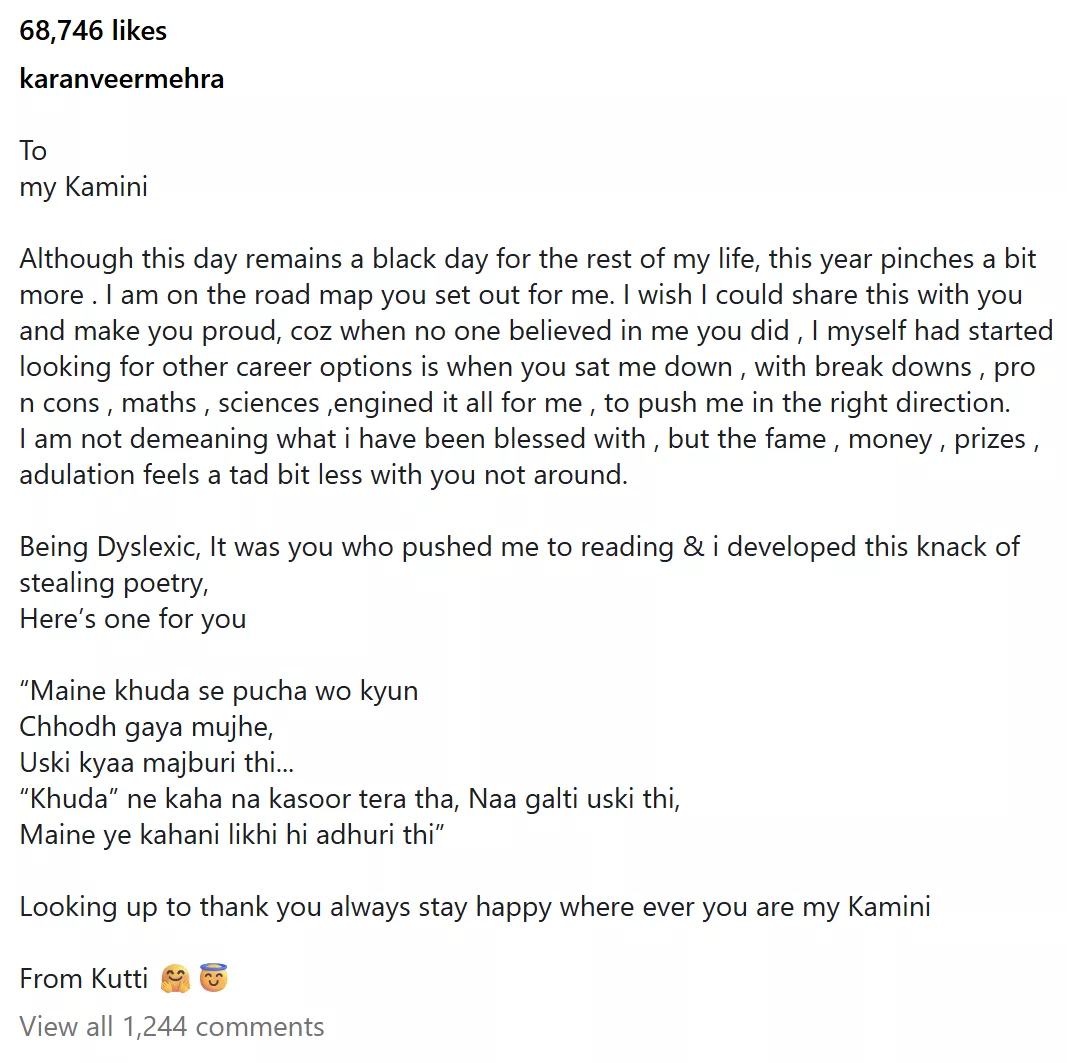
Task: Click the word "To" opening the caption
Action: tap(33, 151)
